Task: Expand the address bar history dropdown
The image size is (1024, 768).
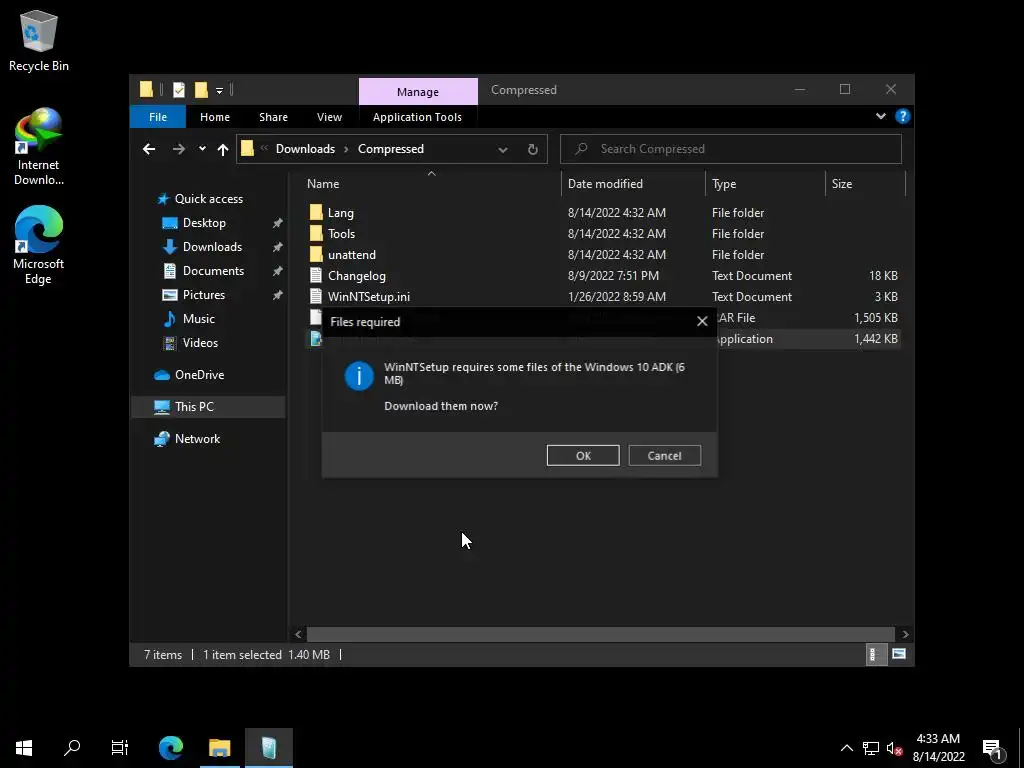Action: [502, 150]
